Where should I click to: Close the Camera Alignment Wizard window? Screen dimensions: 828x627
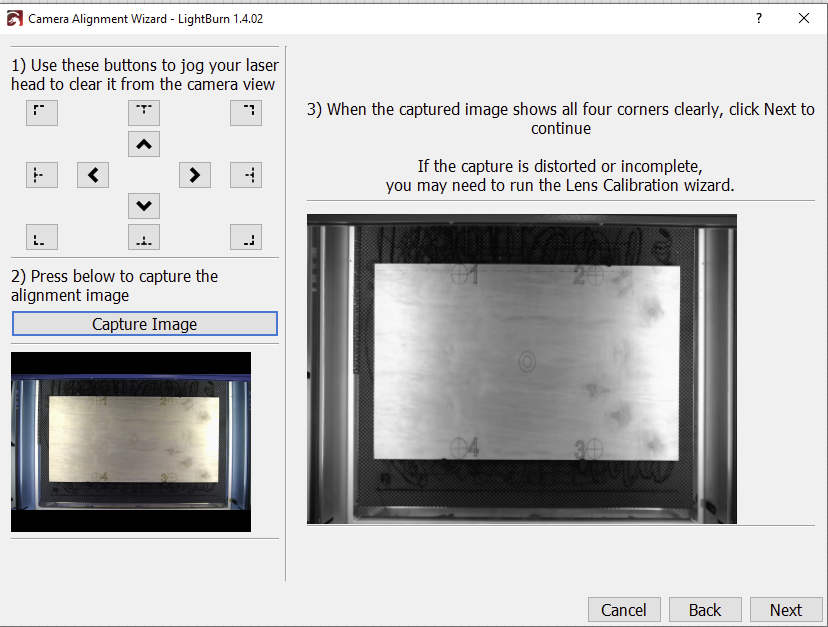804,18
